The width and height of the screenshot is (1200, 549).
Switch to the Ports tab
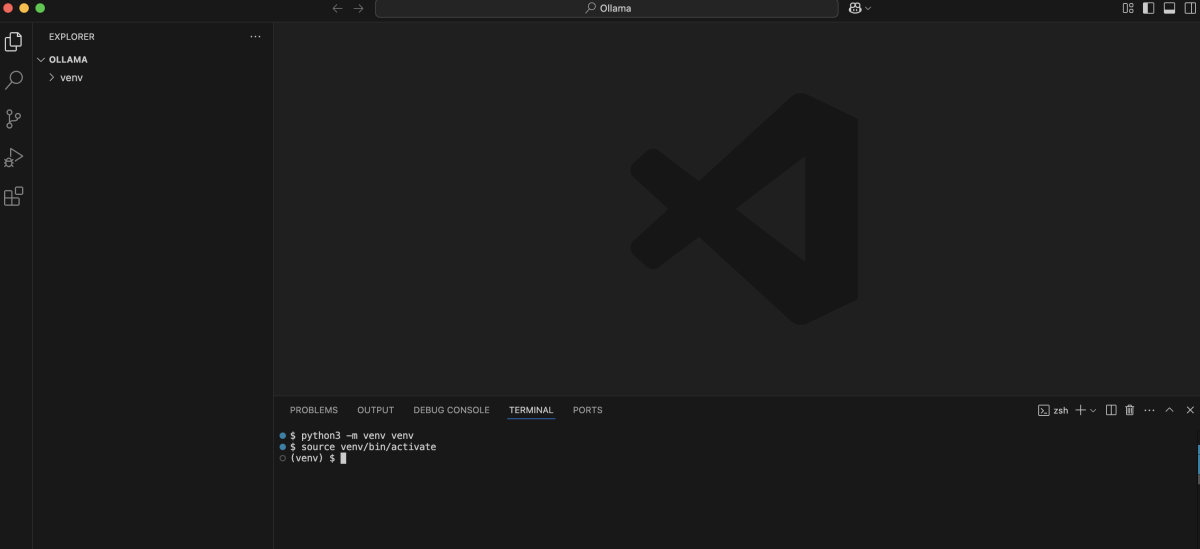pyautogui.click(x=588, y=410)
